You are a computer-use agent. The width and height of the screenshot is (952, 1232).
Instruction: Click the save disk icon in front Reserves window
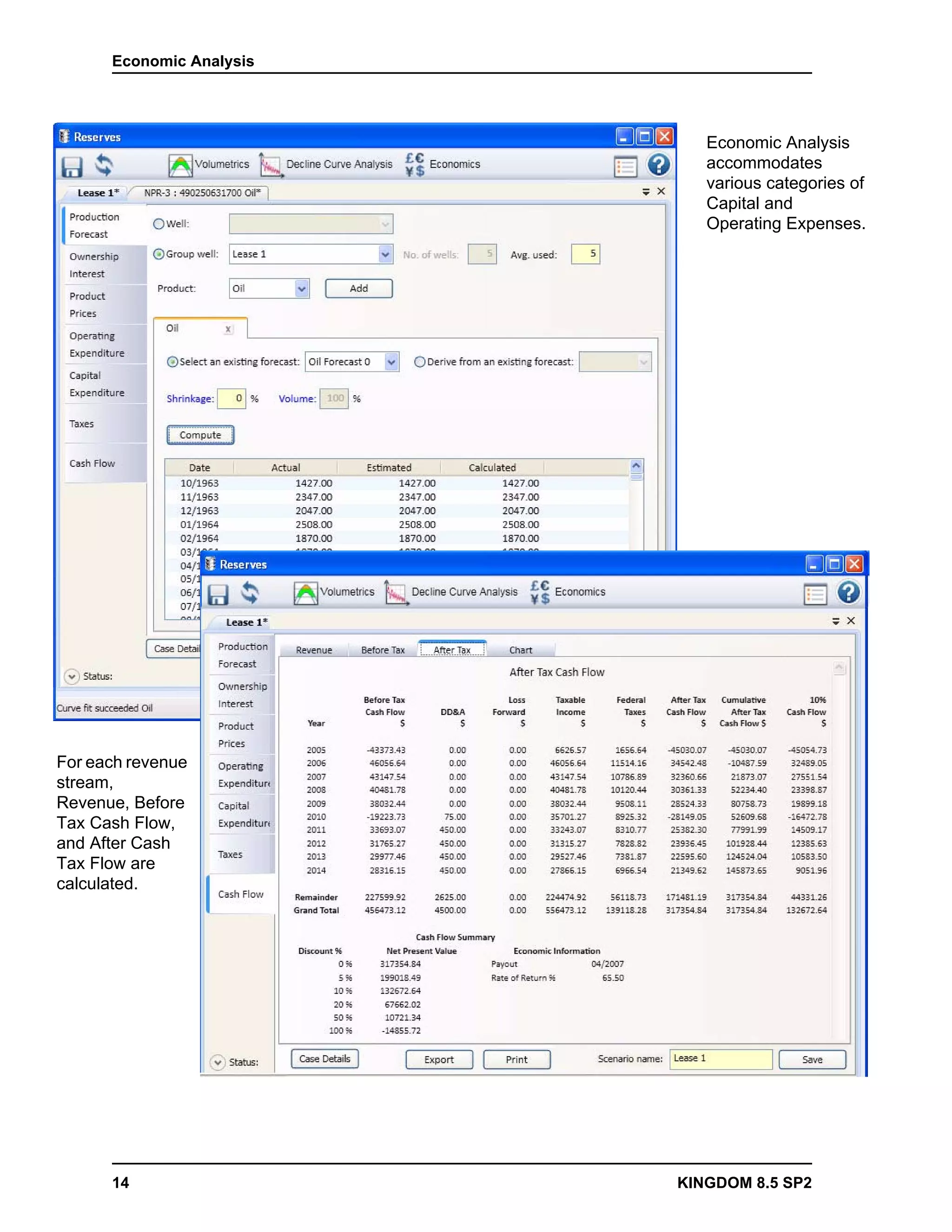point(218,594)
